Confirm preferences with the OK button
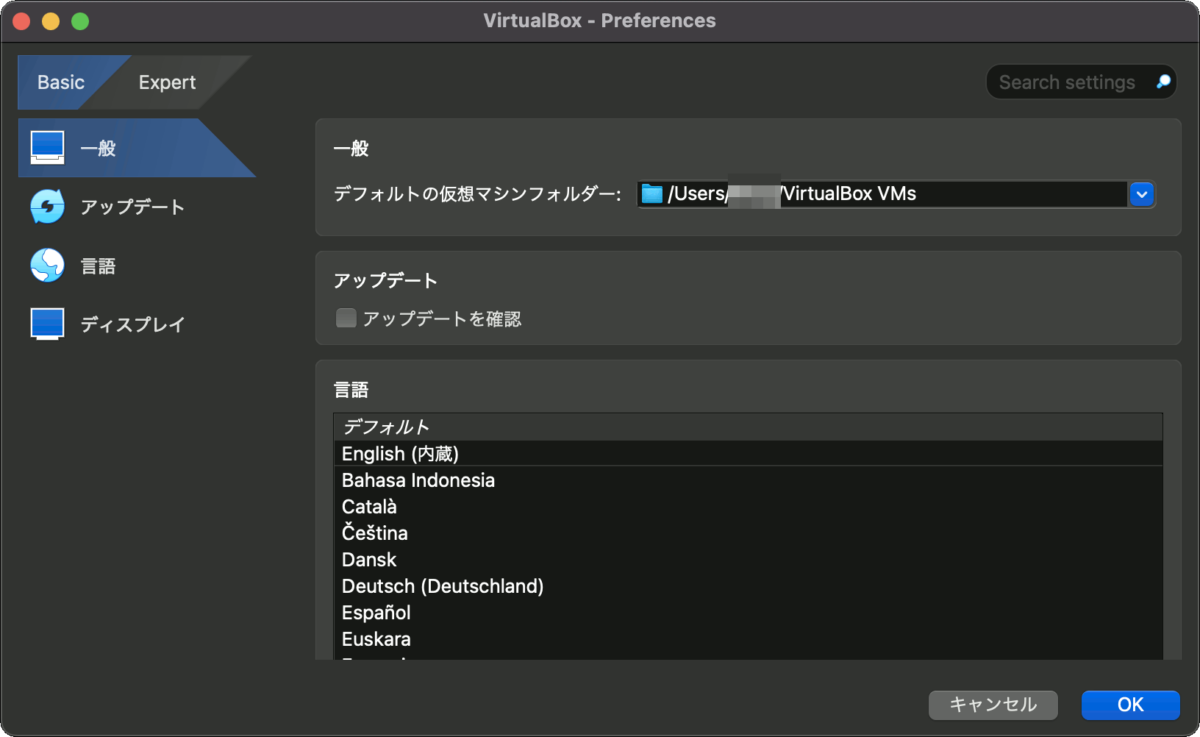The height and width of the screenshot is (737, 1200). (1130, 705)
